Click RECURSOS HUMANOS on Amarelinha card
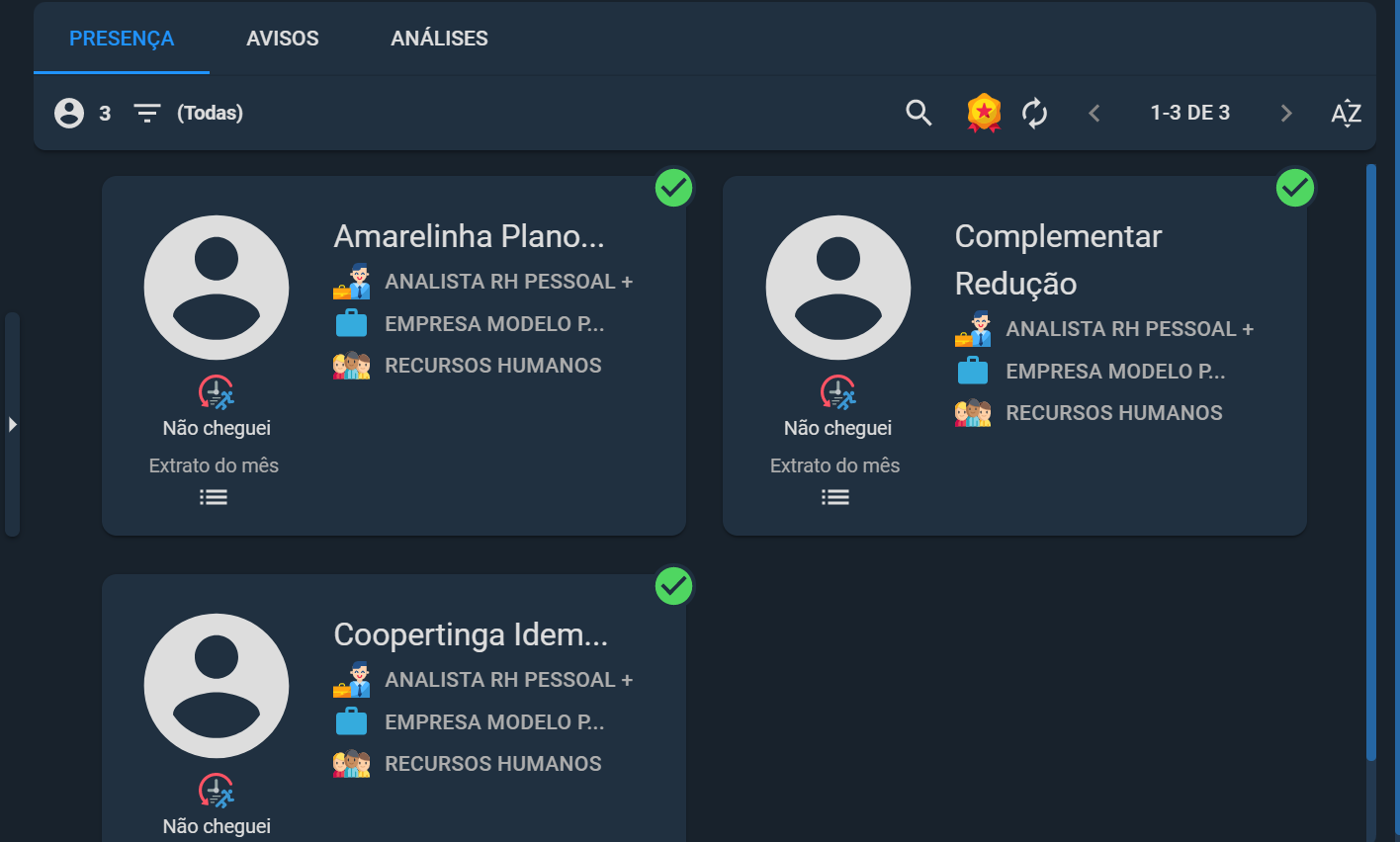 [493, 366]
